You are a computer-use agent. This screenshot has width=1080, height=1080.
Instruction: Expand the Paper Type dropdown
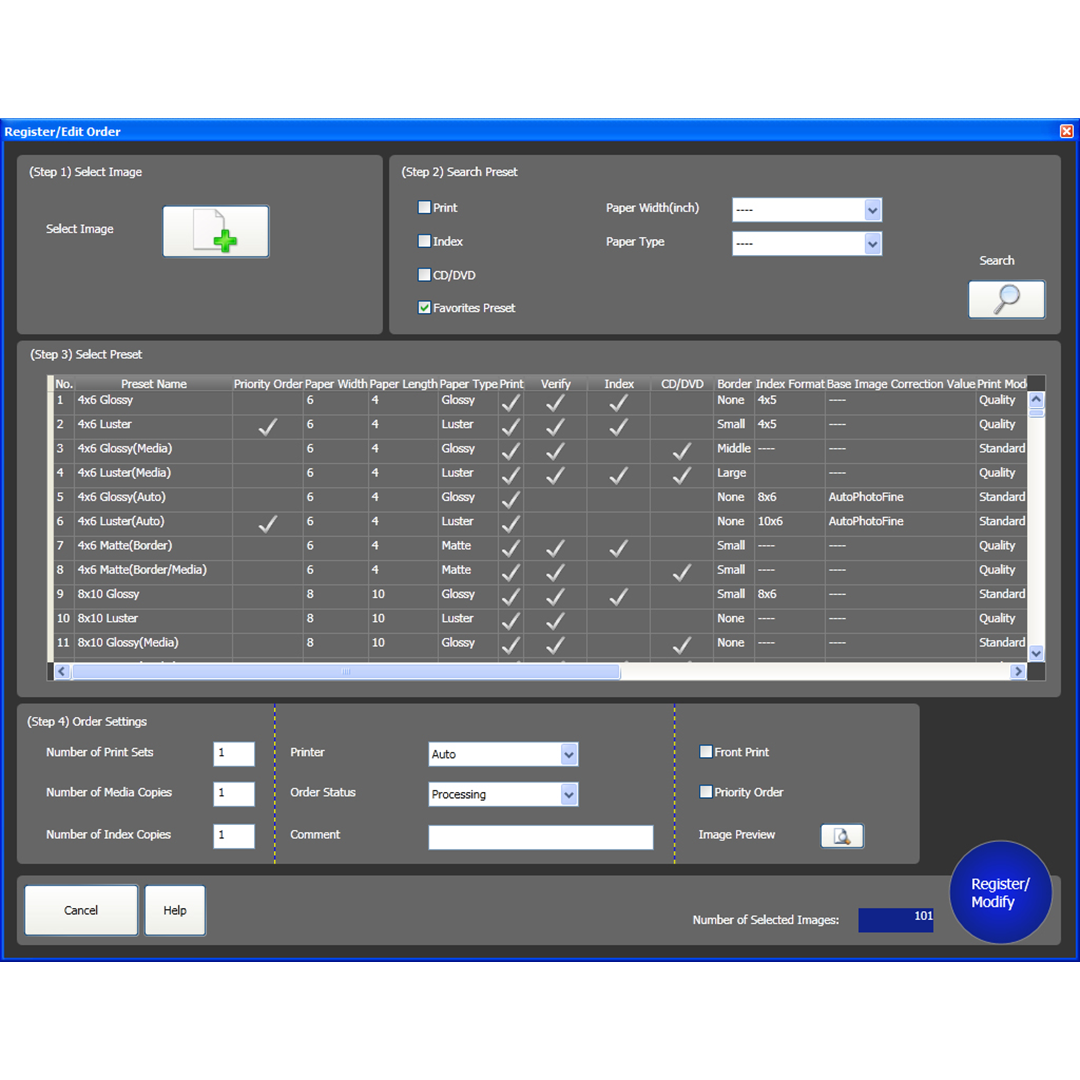pyautogui.click(x=872, y=244)
